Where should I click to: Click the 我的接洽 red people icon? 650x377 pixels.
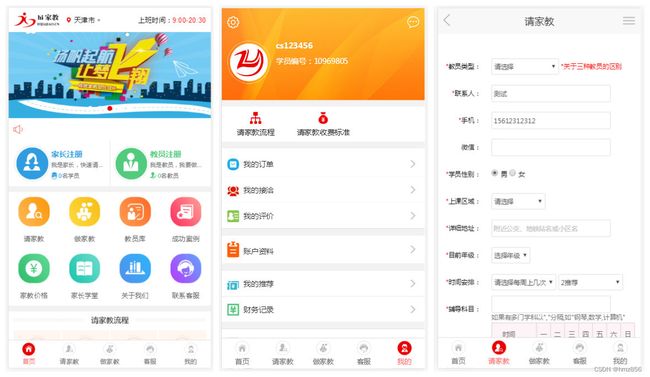pyautogui.click(x=233, y=190)
